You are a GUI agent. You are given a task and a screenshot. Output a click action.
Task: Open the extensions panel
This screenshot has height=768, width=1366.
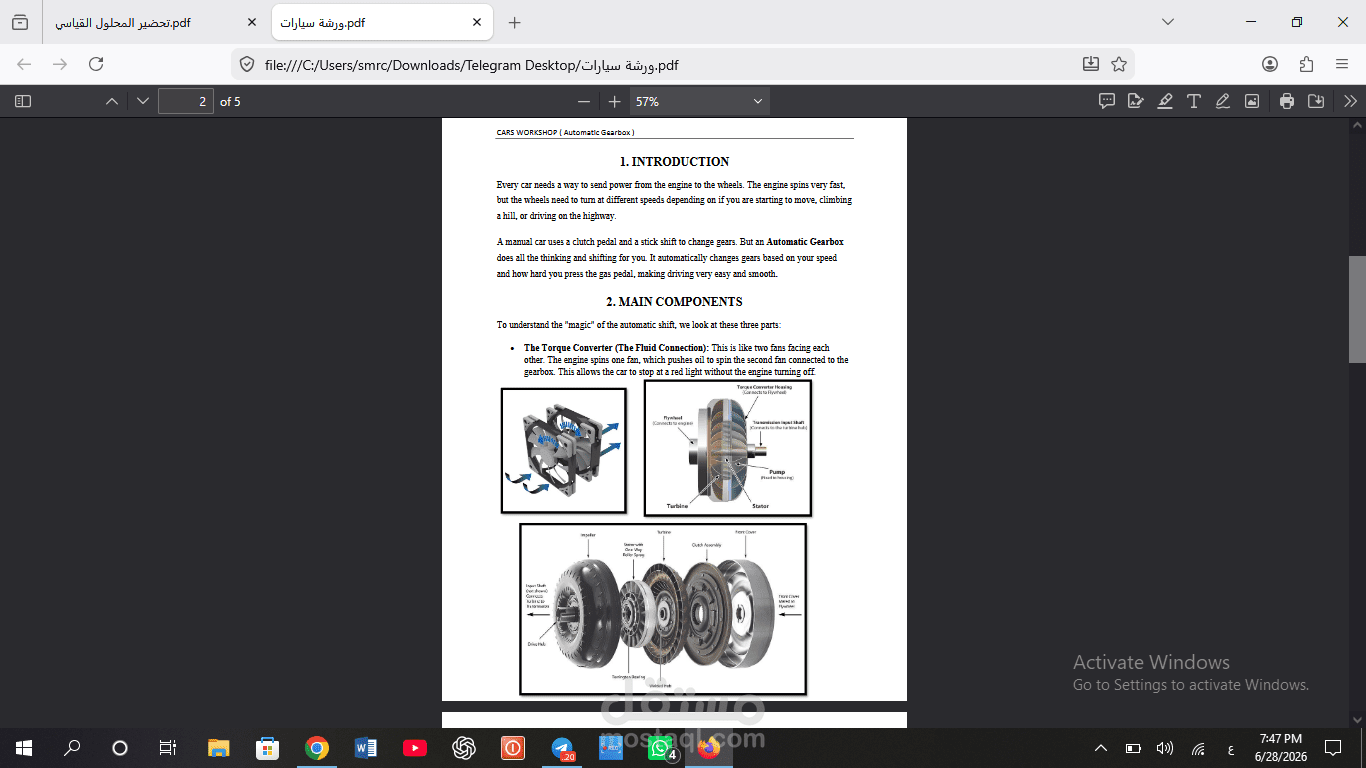[x=1306, y=64]
